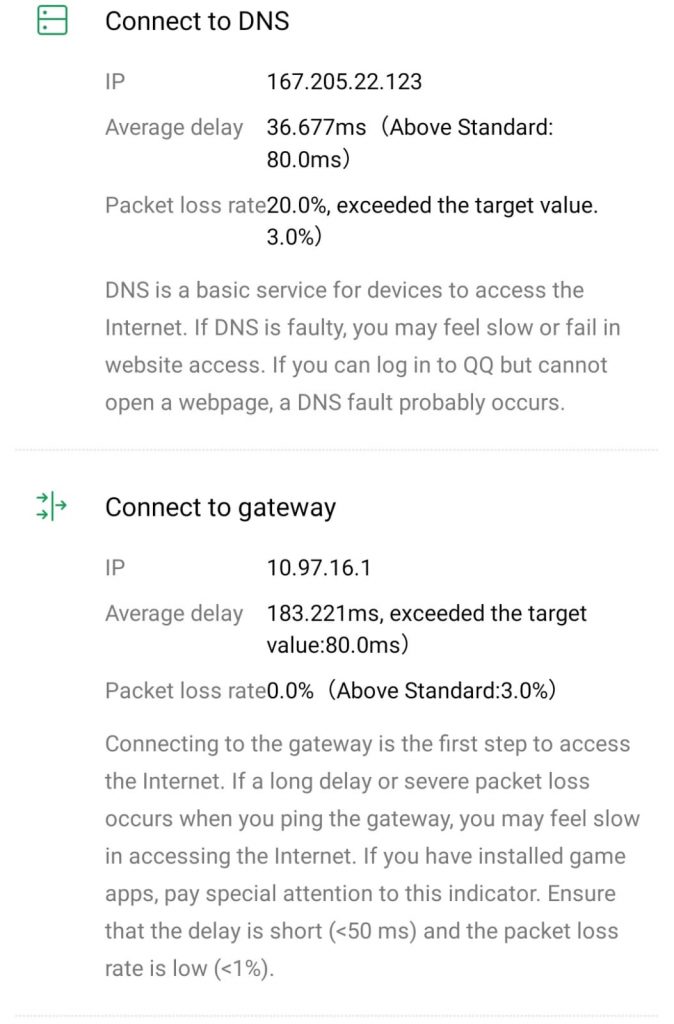Tap the DNS server icon
Viewport: 674px width, 1024px height.
click(x=51, y=21)
